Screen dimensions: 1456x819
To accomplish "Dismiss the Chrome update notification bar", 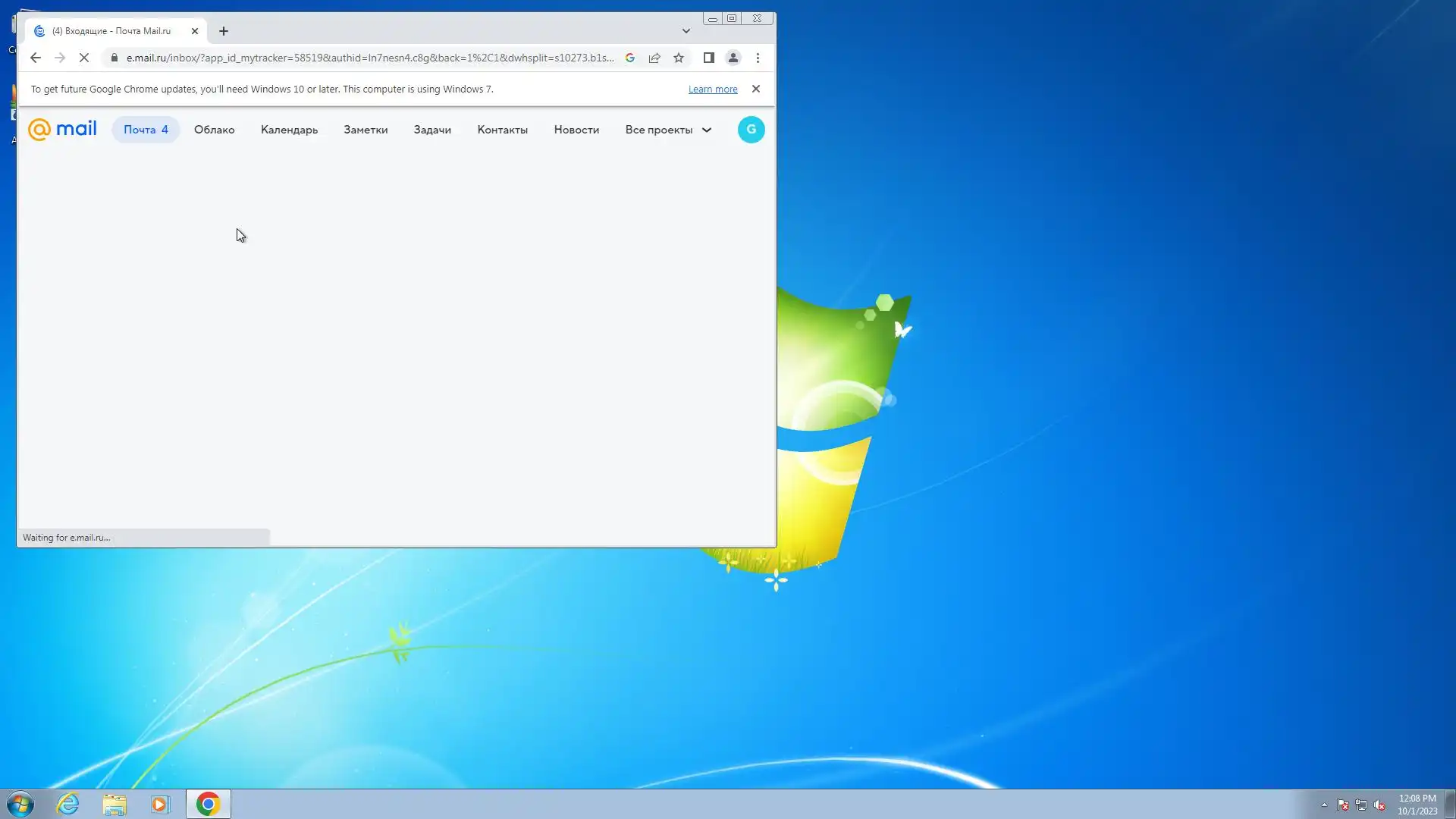I will (756, 89).
